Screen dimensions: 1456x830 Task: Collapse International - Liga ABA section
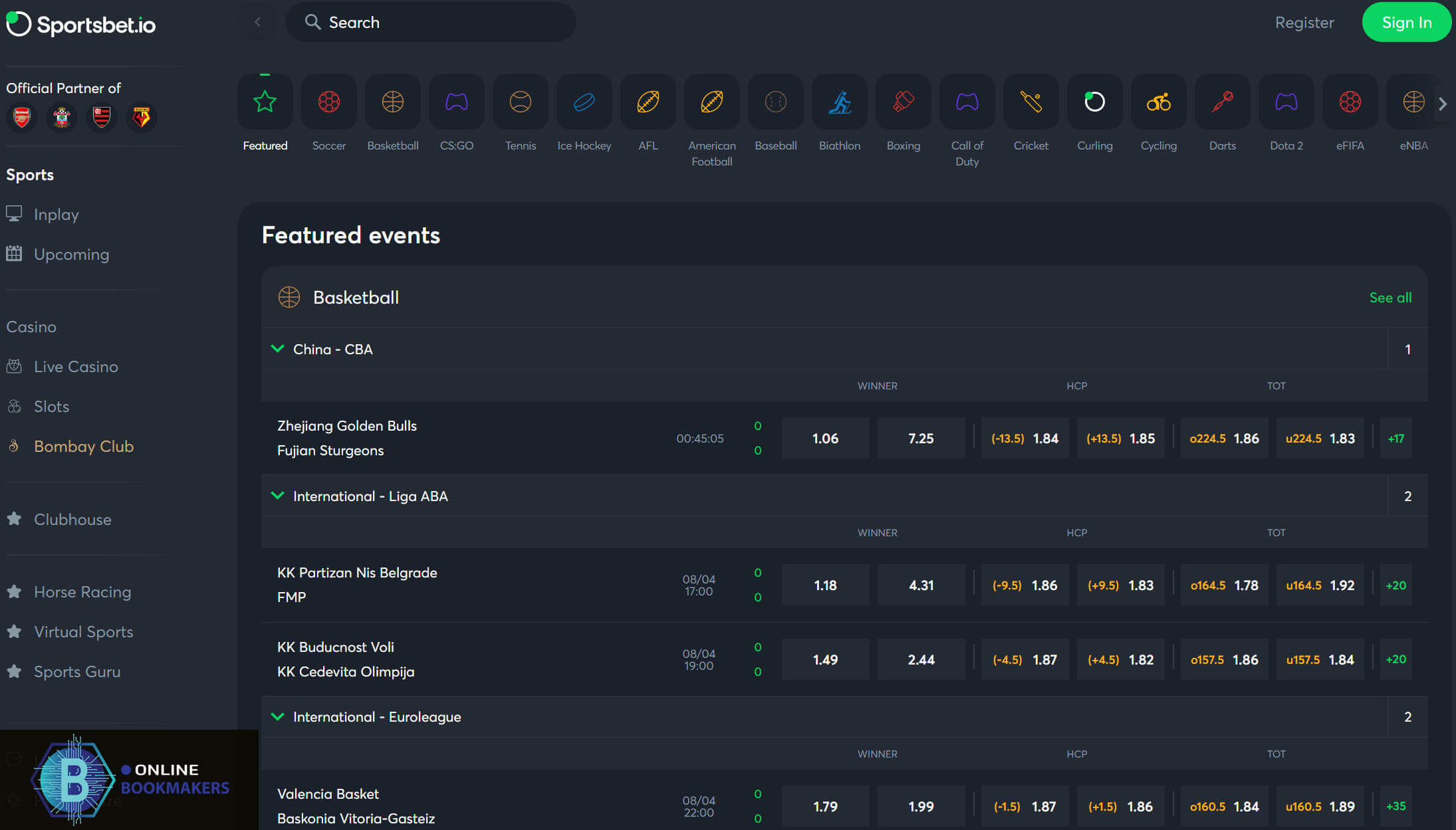click(x=278, y=496)
